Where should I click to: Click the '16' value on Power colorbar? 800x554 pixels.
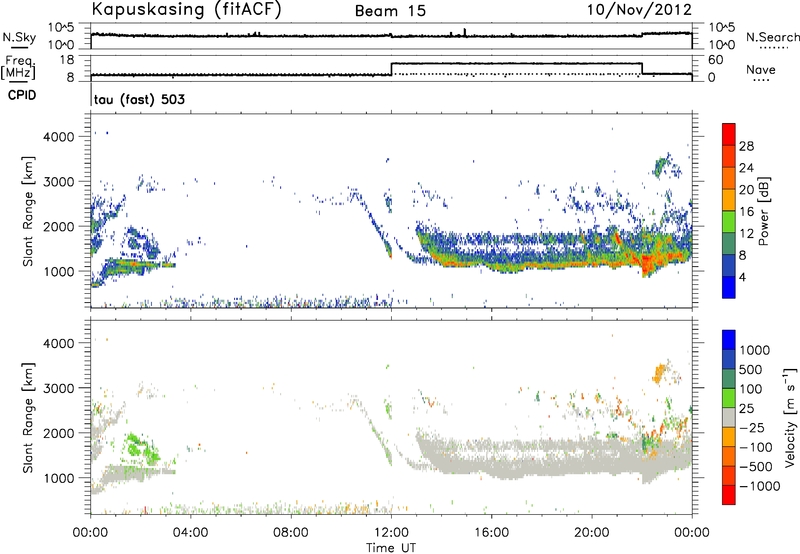[746, 212]
